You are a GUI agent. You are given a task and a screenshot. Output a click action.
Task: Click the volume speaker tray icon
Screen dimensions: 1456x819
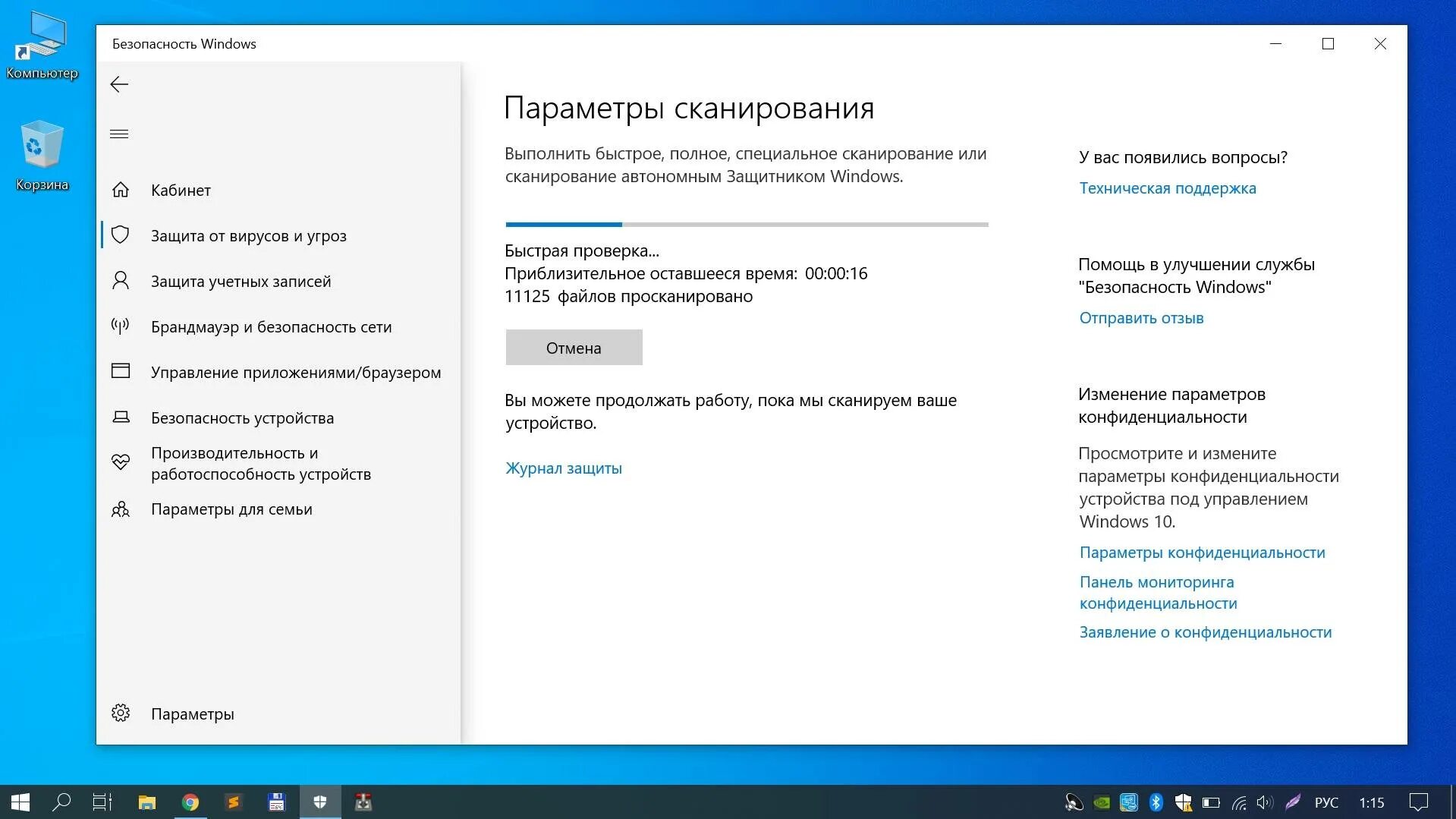pos(1265,802)
